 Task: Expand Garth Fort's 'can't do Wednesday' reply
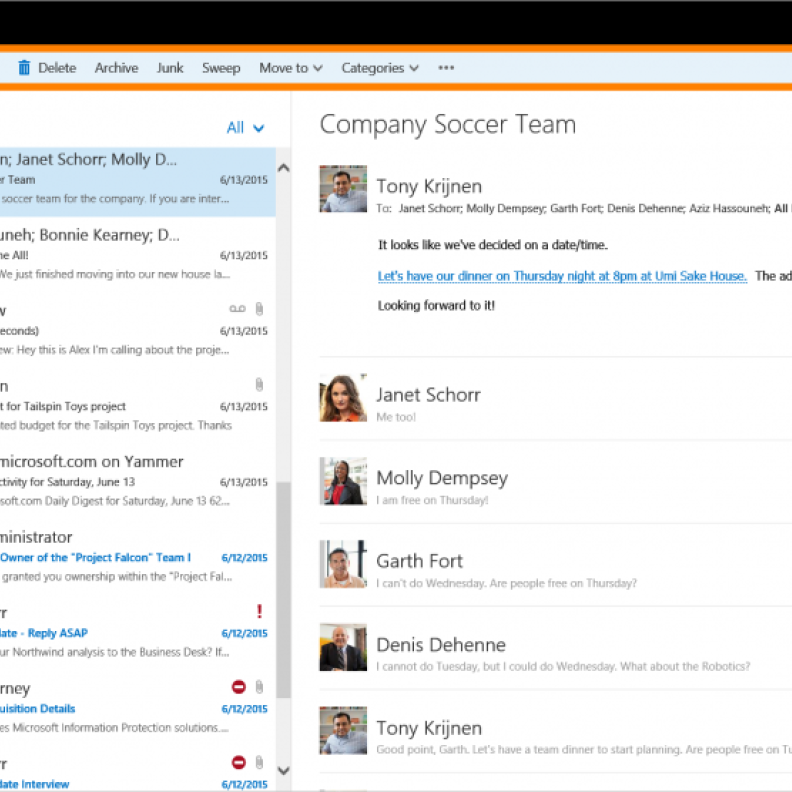pyautogui.click(x=556, y=565)
